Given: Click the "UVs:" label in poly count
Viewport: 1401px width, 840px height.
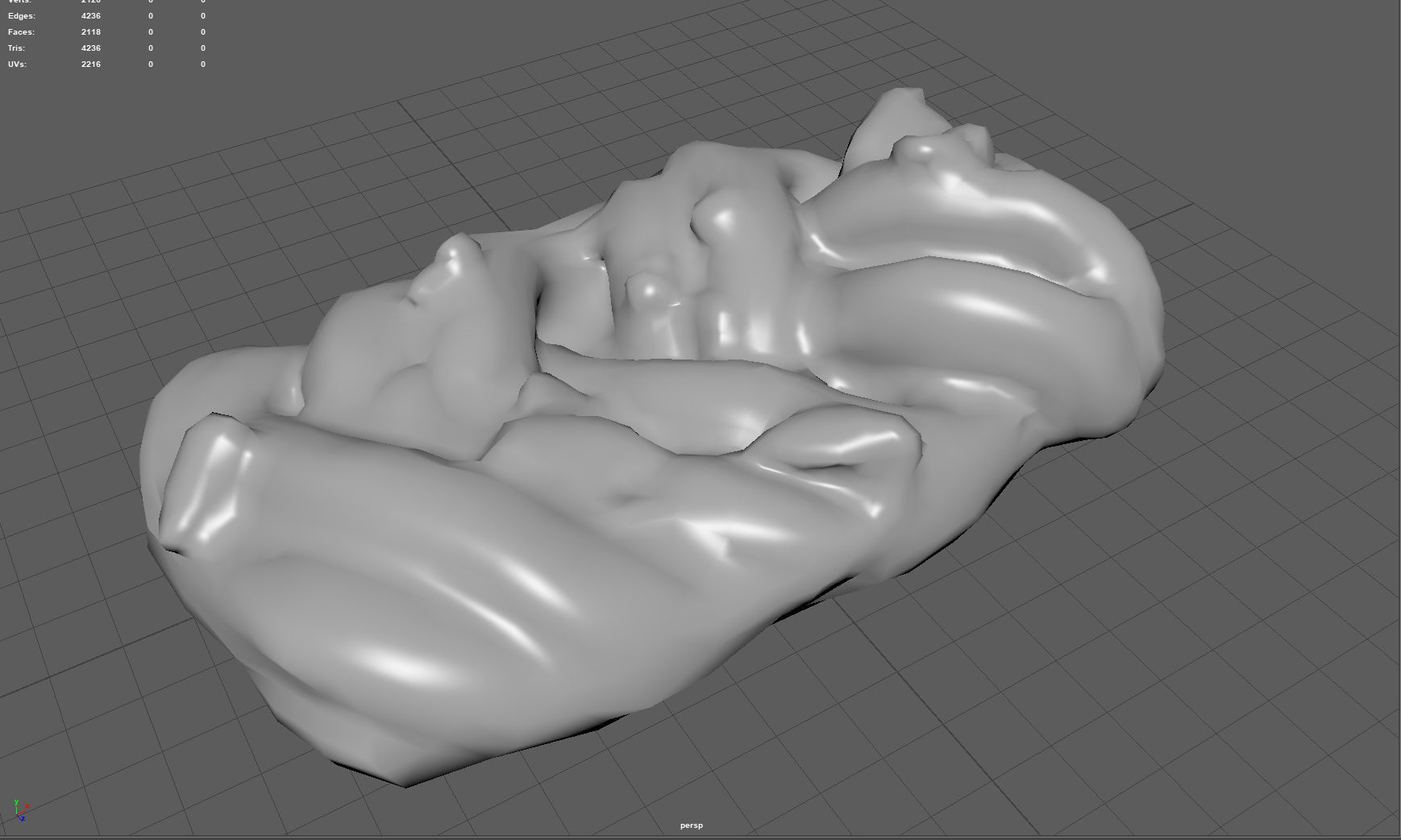Looking at the screenshot, I should point(17,64).
